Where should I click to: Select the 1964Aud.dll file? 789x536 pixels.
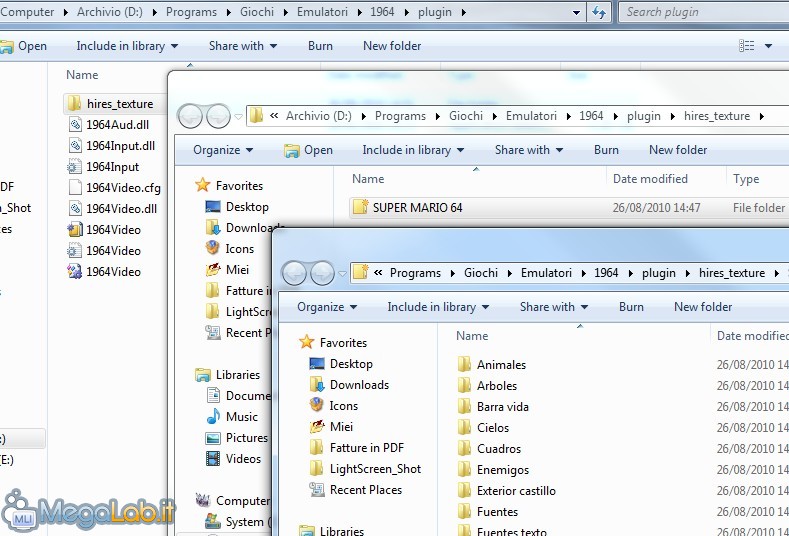[119, 125]
